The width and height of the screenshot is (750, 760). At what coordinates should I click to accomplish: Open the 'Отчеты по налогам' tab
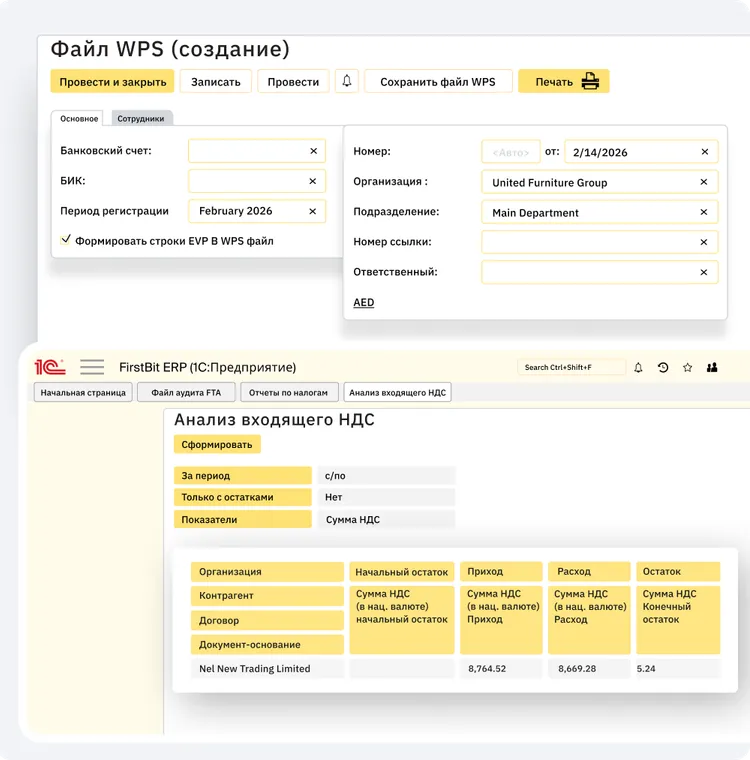(x=288, y=393)
